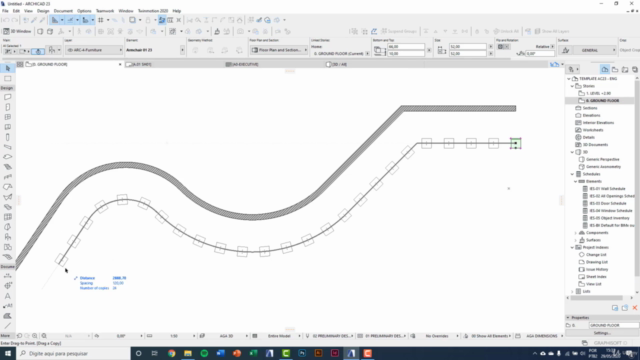
Task: Click the Unlock All button
Action: point(506,31)
